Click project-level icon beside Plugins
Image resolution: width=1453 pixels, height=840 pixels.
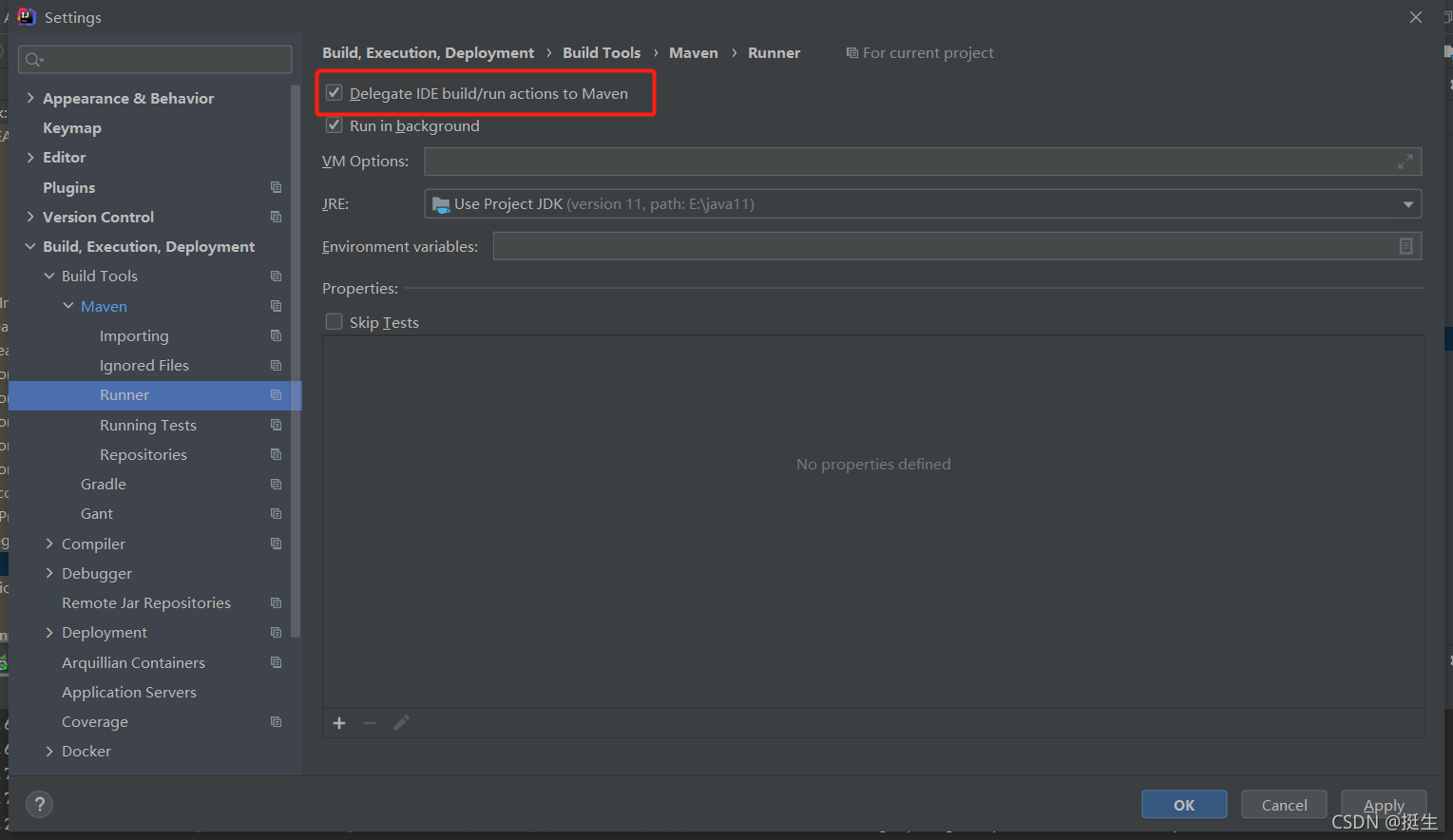pos(276,187)
